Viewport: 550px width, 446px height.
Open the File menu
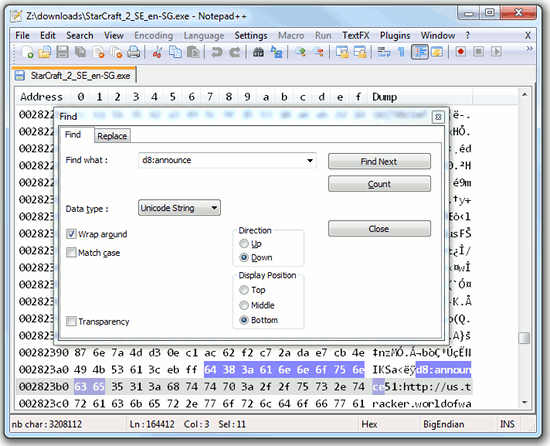tap(22, 35)
